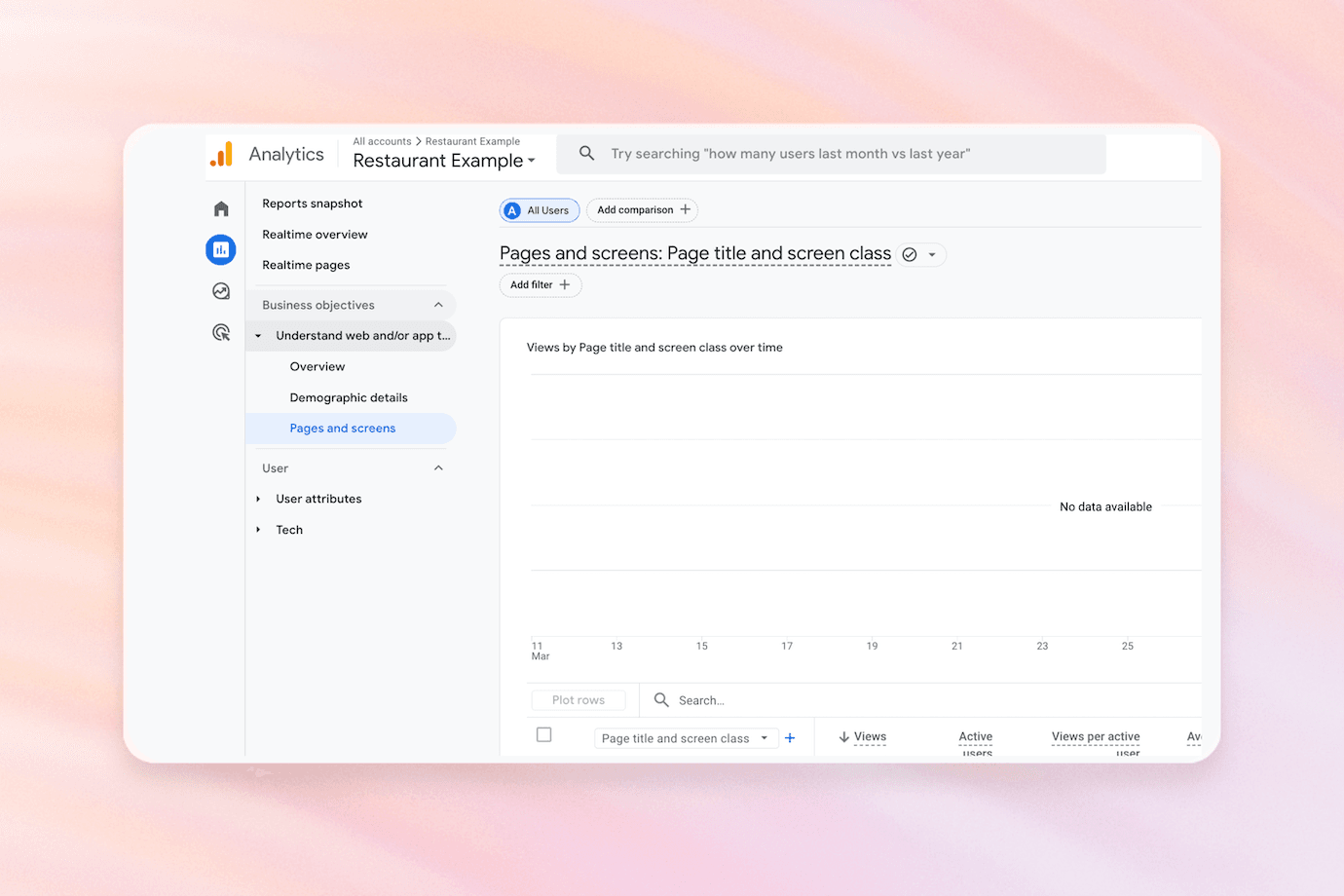The image size is (1344, 896).
Task: Click the search magnifier icon in top bar
Action: click(586, 153)
